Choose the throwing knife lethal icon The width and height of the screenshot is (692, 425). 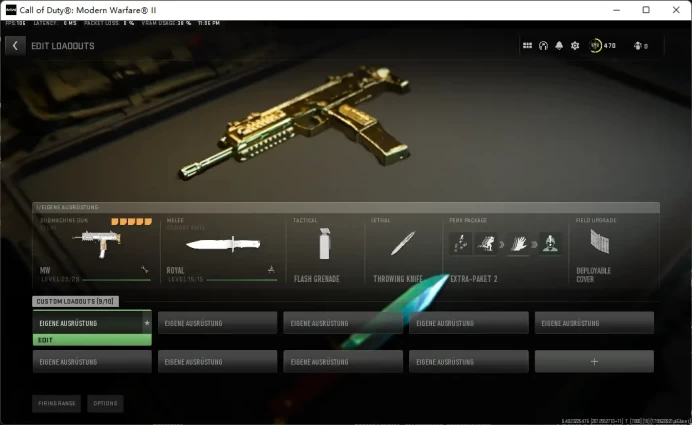click(x=402, y=243)
